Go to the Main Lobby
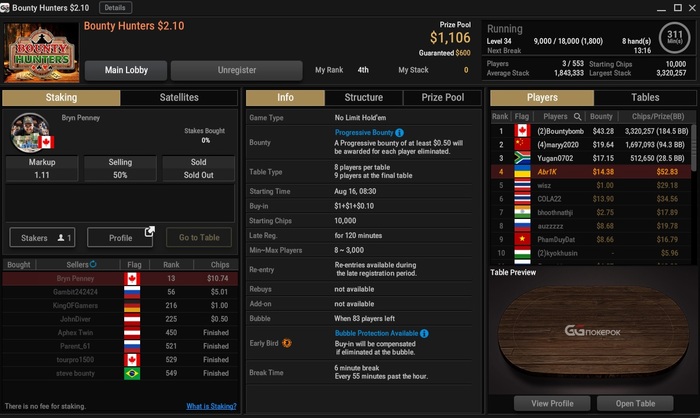Viewport: 700px width, 418px height. coord(126,70)
